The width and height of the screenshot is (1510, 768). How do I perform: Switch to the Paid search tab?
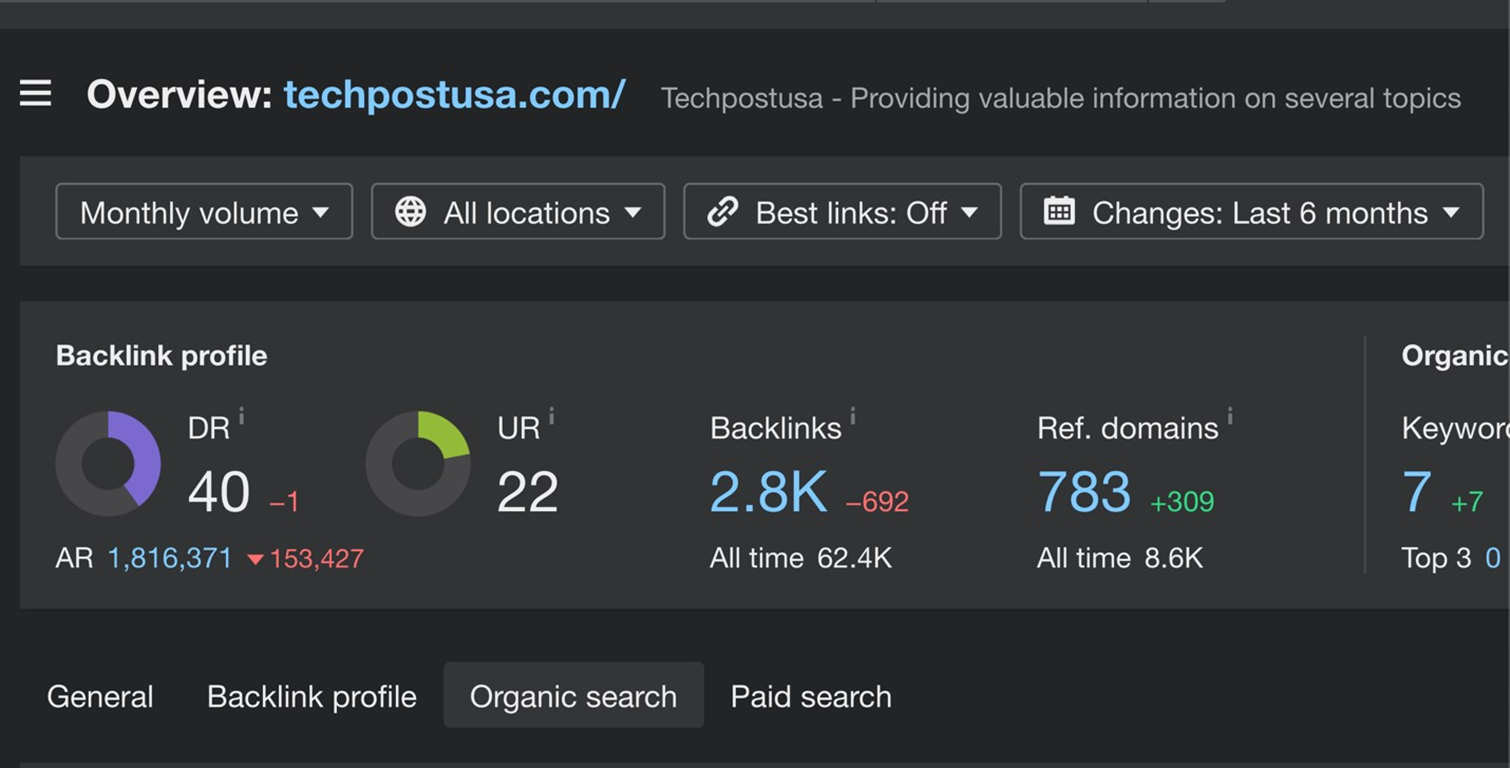(x=811, y=696)
